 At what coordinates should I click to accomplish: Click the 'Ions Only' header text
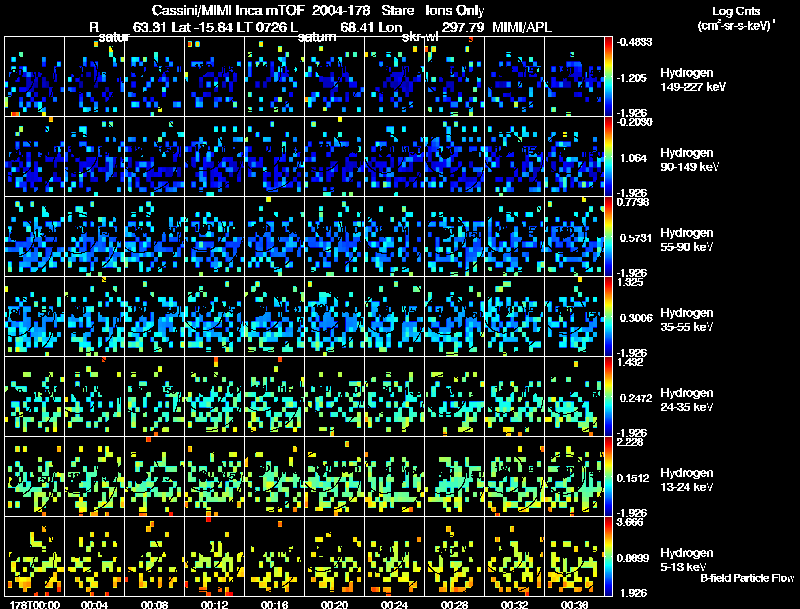455,11
